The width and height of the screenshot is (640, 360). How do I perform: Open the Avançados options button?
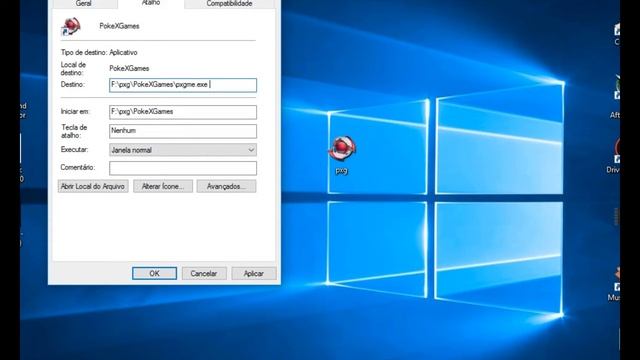pos(227,186)
